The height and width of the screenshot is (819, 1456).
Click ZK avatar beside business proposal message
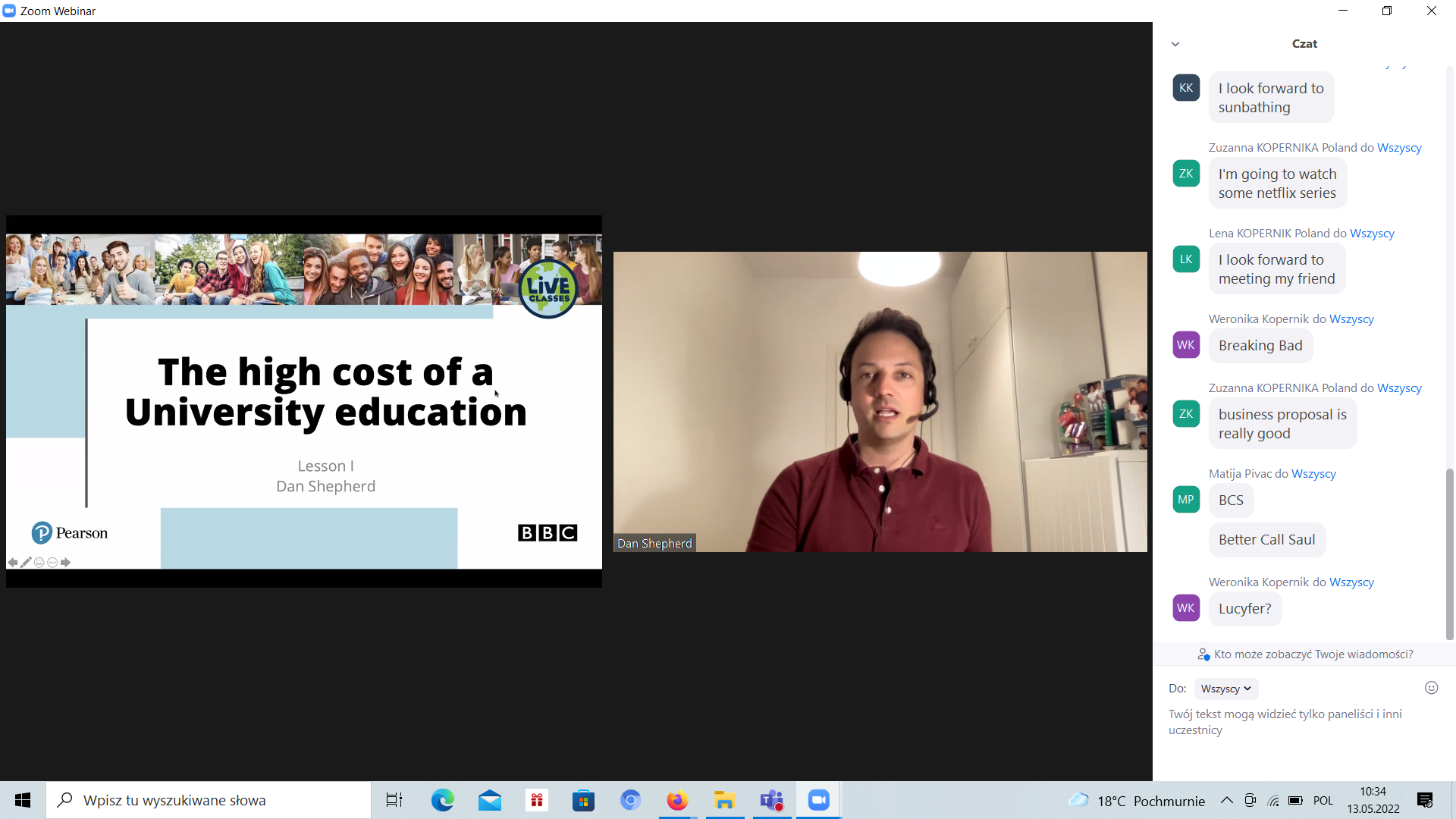pyautogui.click(x=1186, y=414)
